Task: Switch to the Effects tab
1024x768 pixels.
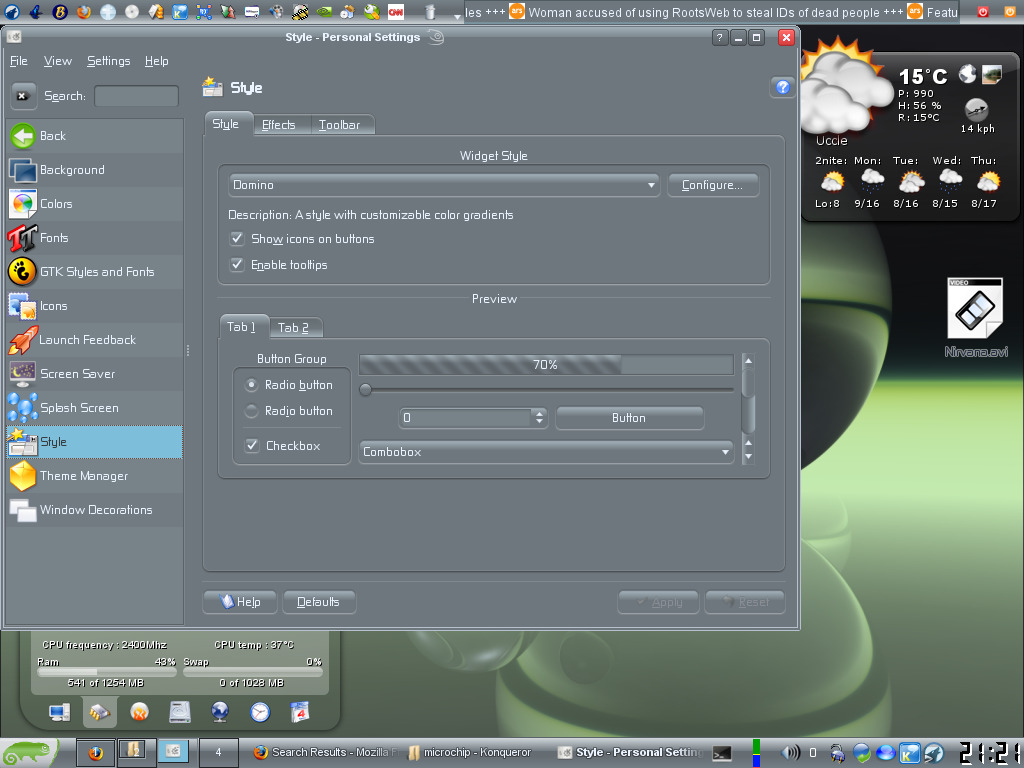Action: [279, 125]
